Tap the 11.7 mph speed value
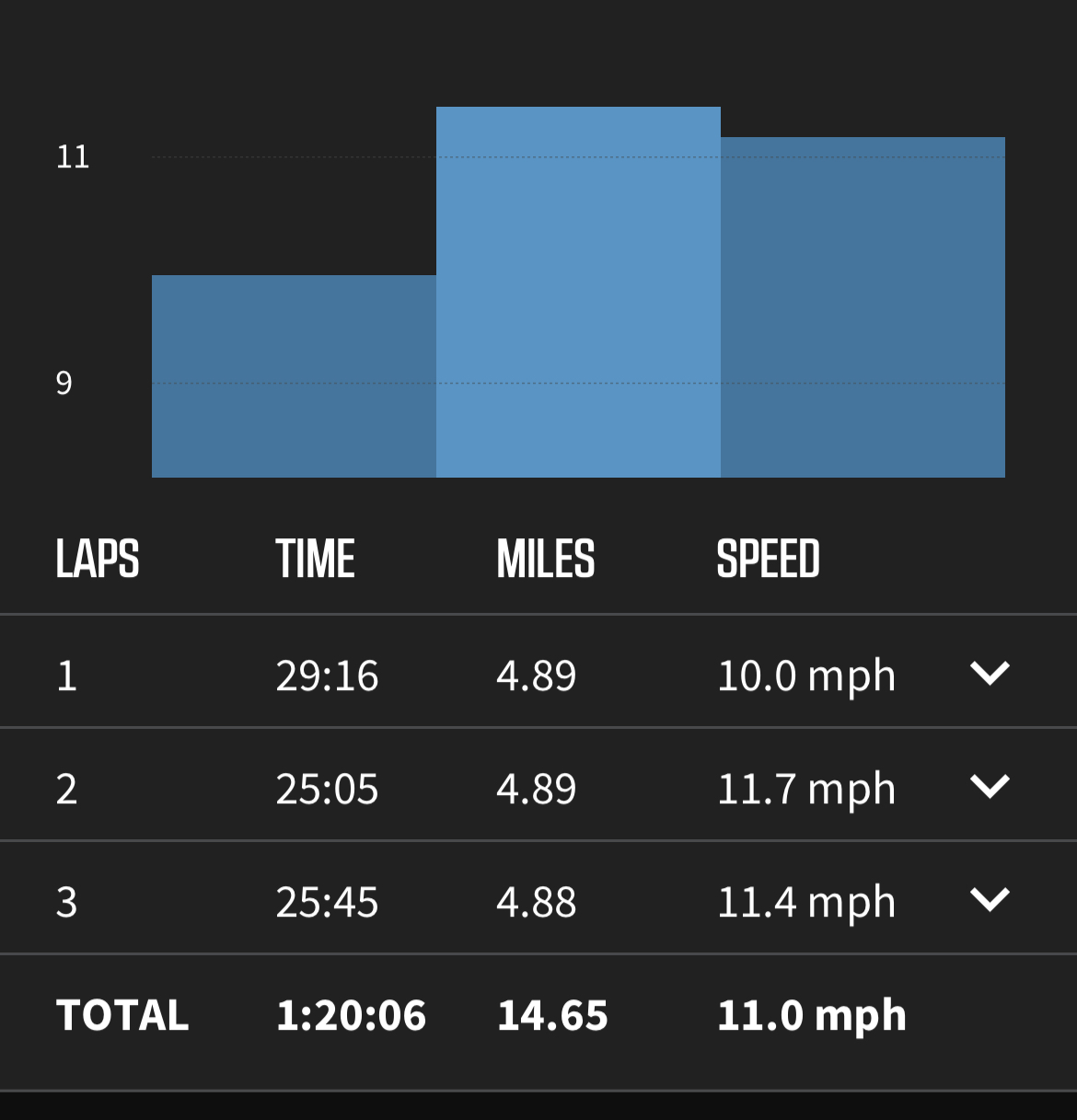The width and height of the screenshot is (1077, 1120). click(x=805, y=790)
